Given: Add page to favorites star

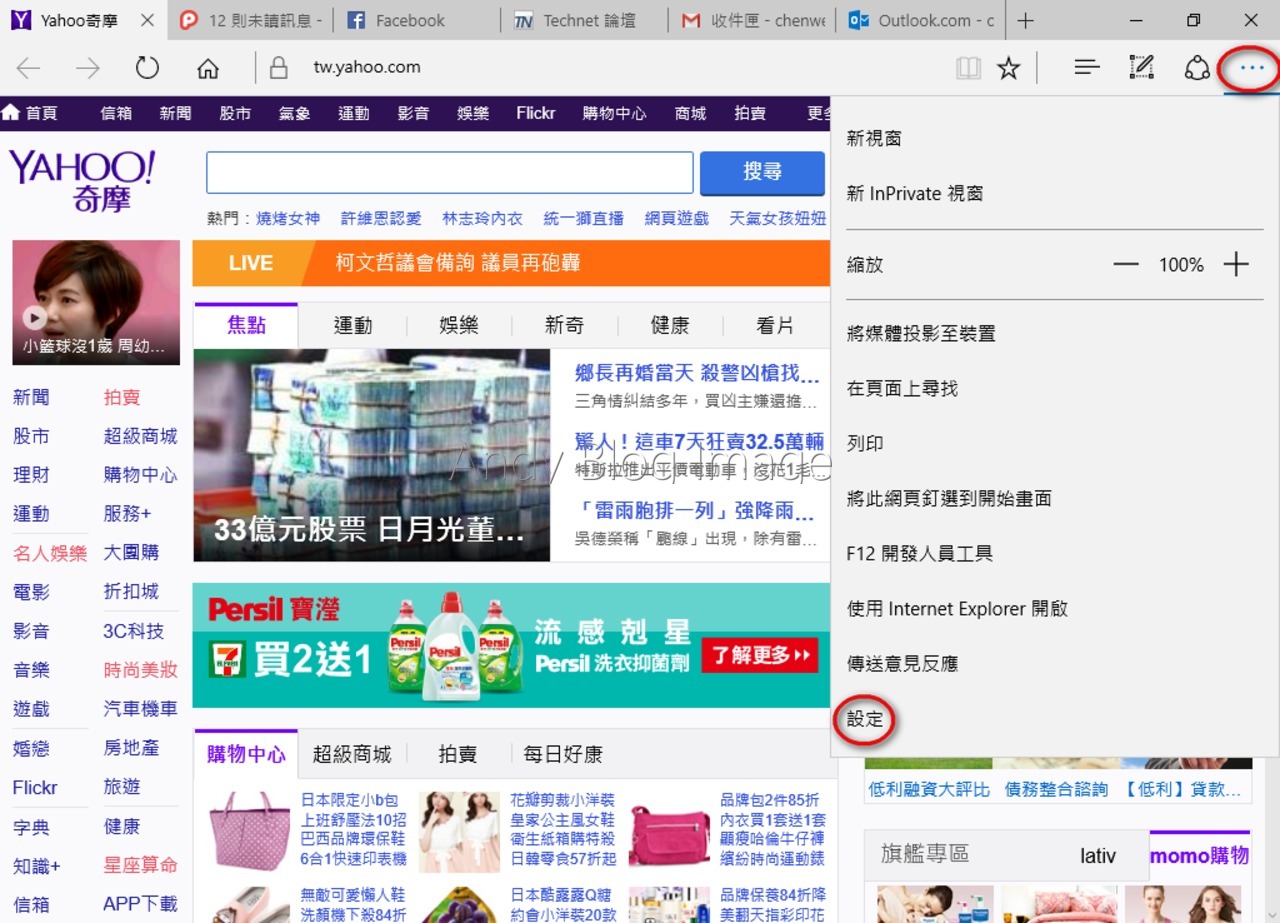Looking at the screenshot, I should click(x=1009, y=68).
